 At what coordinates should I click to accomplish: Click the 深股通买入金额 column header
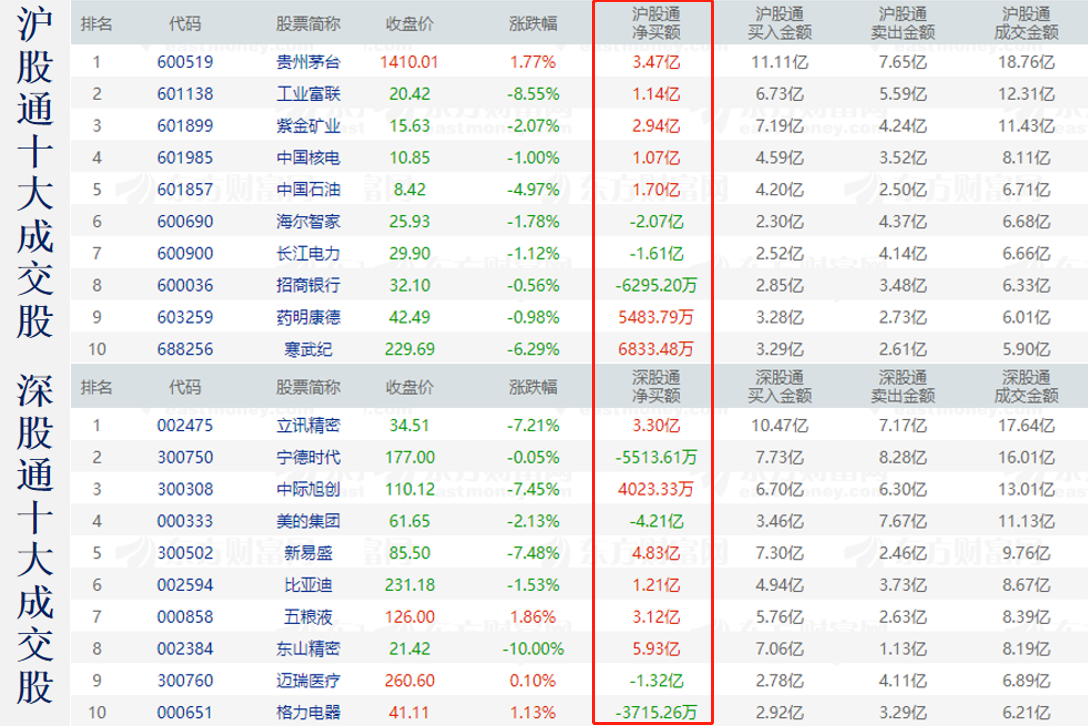click(779, 387)
